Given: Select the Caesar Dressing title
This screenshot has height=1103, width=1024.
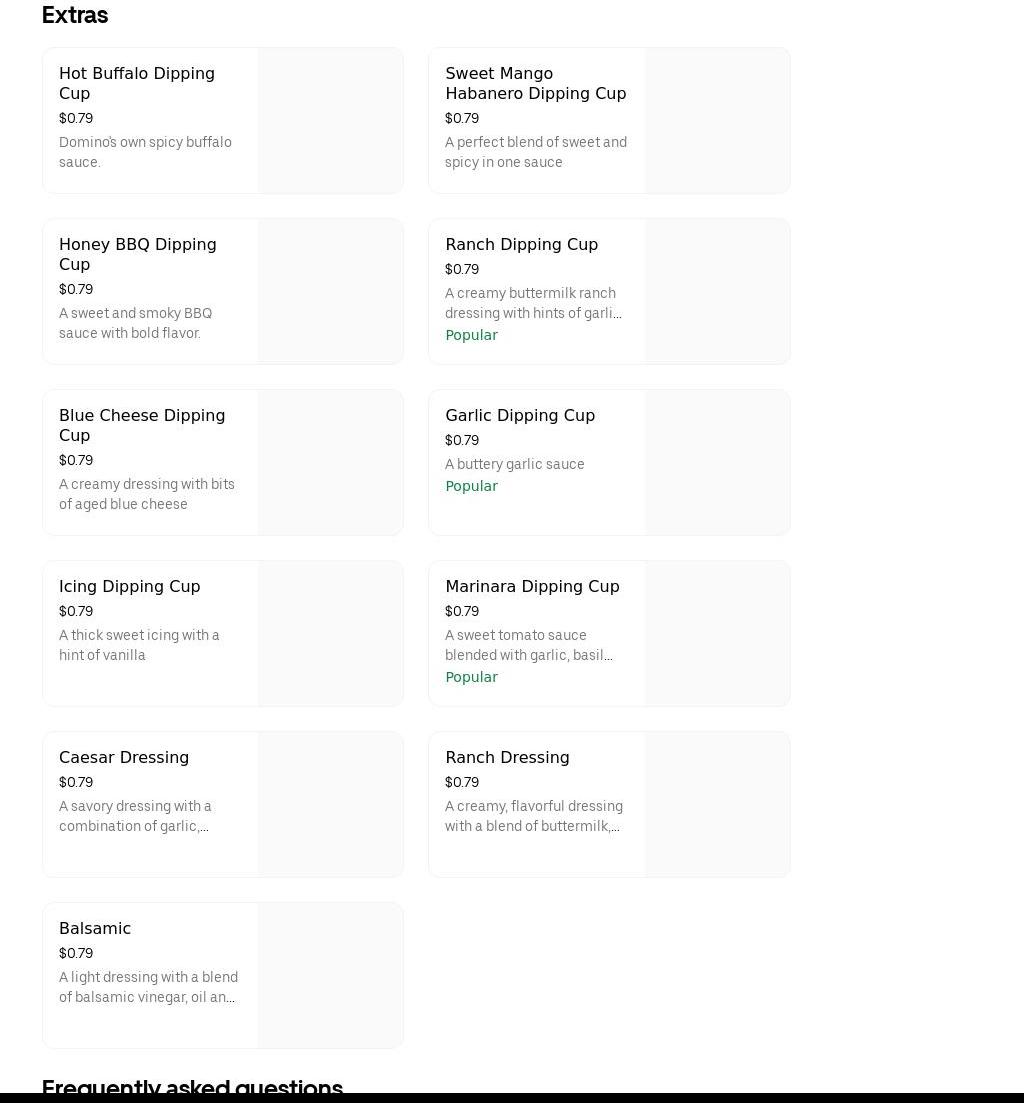Looking at the screenshot, I should [124, 758].
